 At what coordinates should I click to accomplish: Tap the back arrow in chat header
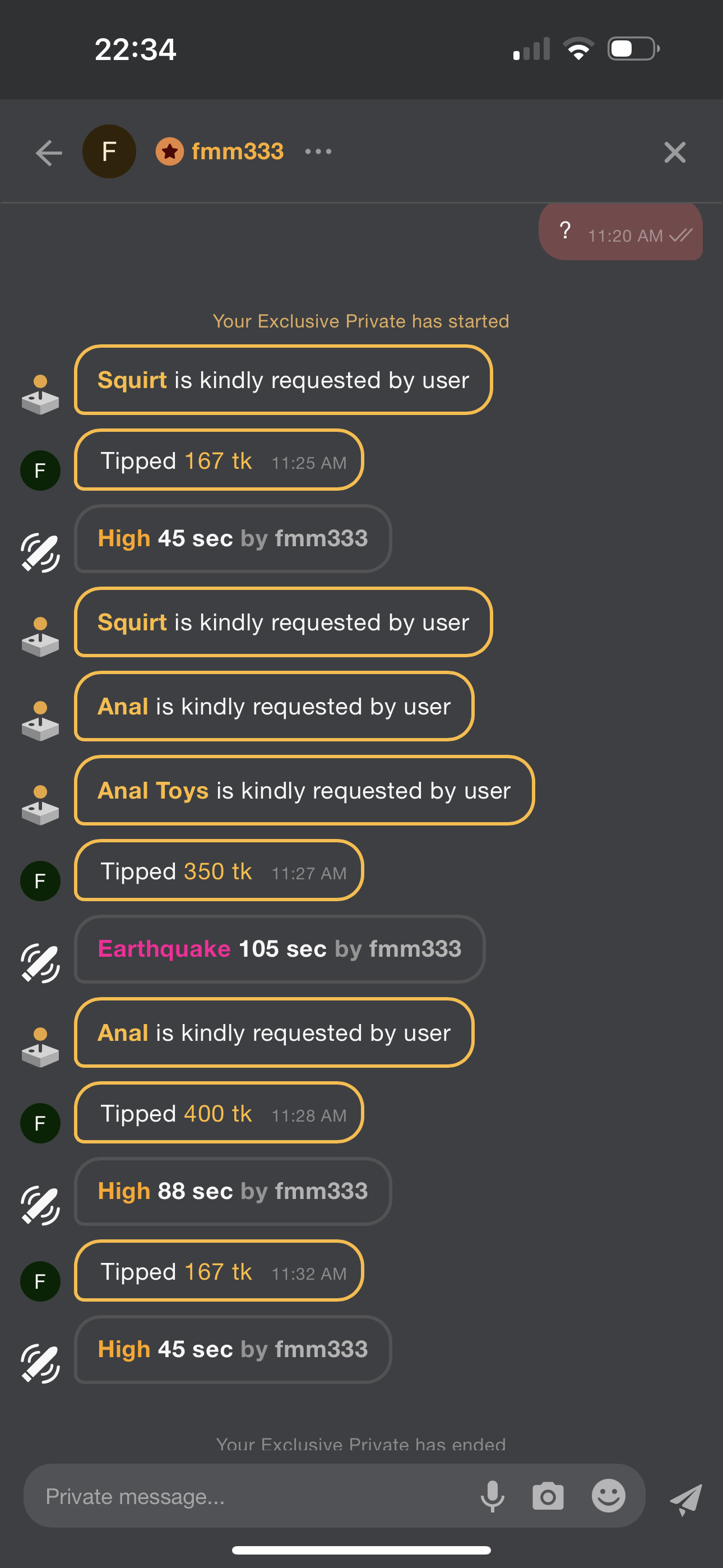point(49,152)
